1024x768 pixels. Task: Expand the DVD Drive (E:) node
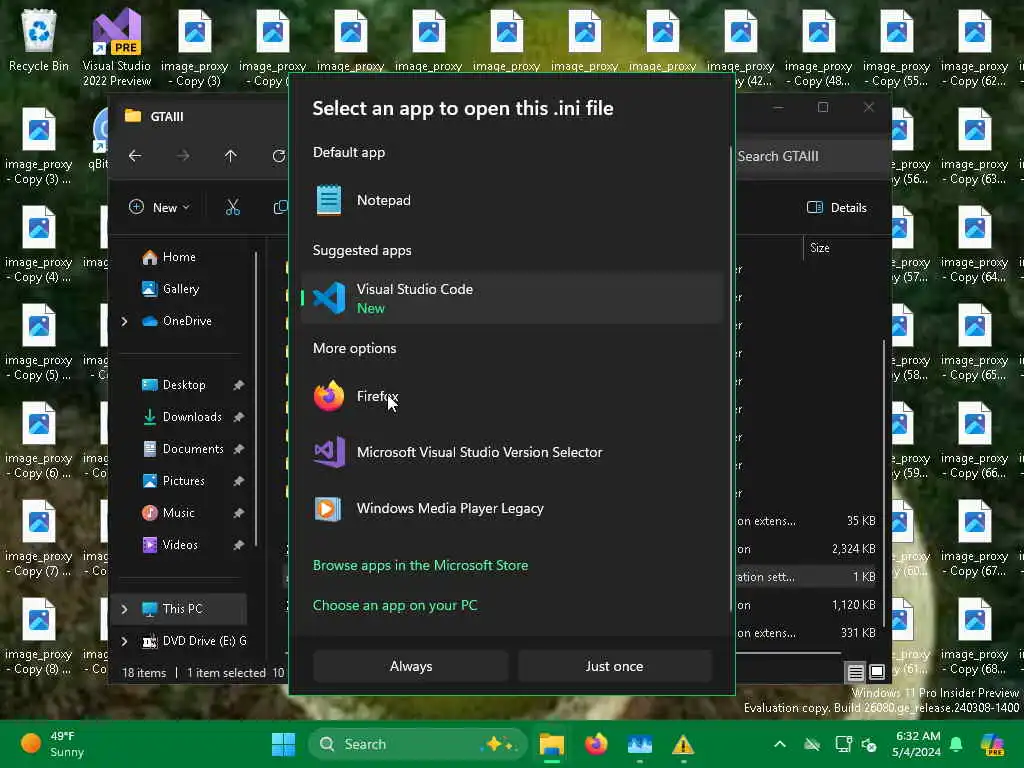124,641
